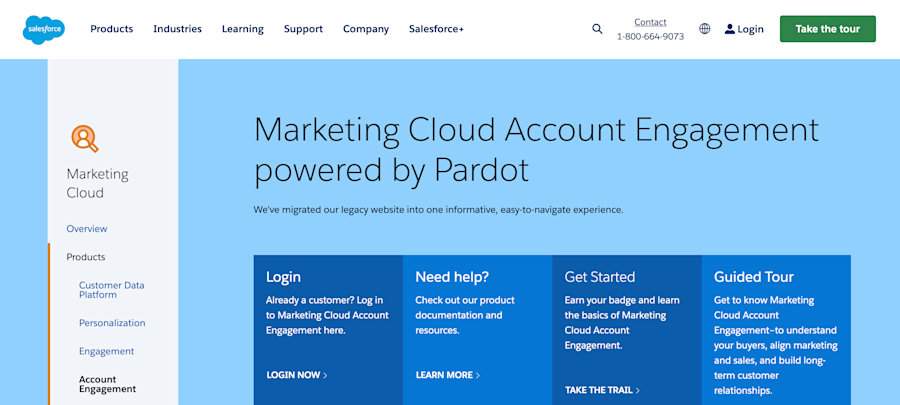Open the Company menu
Viewport: 900px width, 405px height.
pos(366,29)
